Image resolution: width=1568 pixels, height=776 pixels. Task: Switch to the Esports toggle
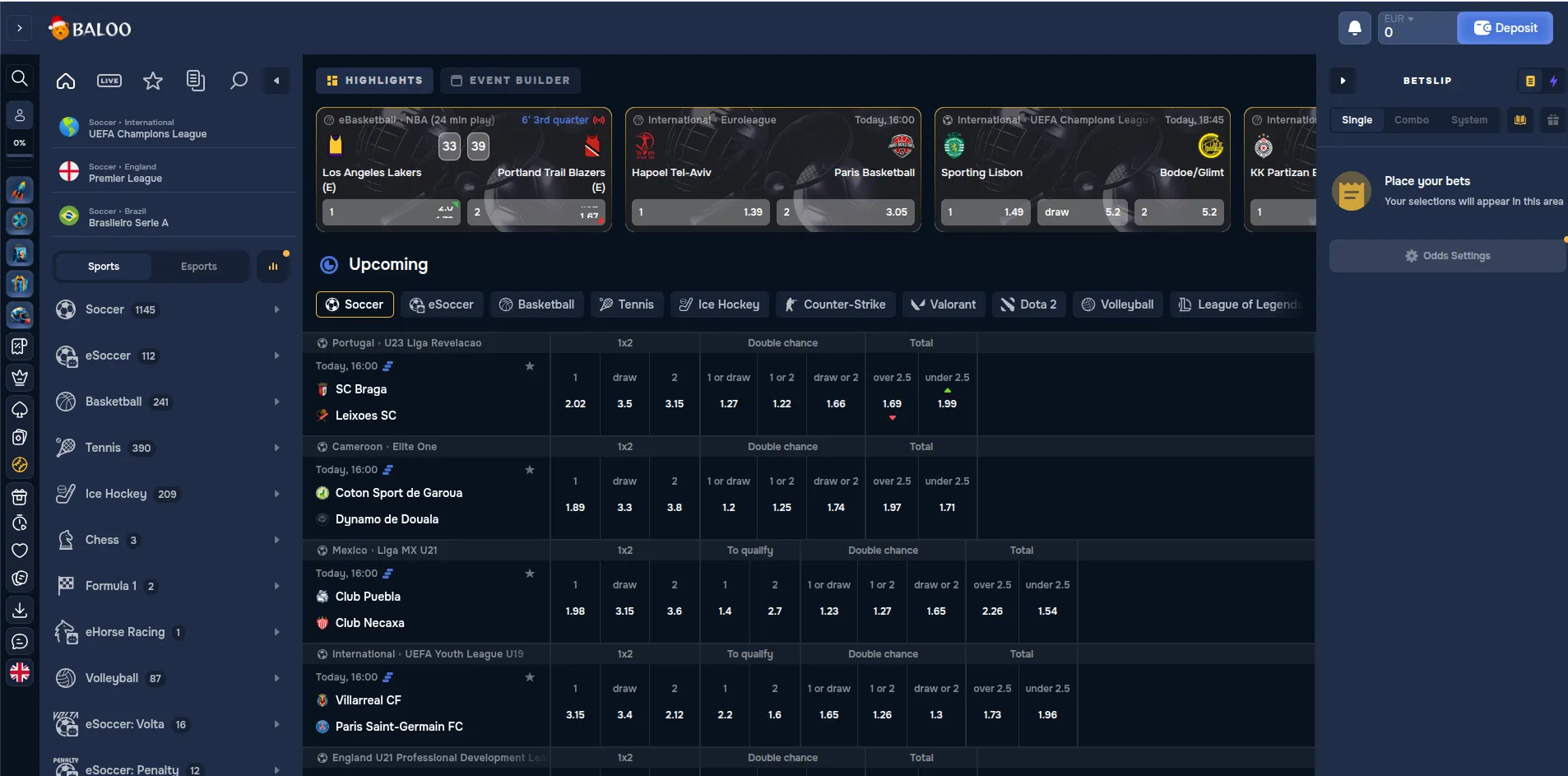tap(199, 267)
